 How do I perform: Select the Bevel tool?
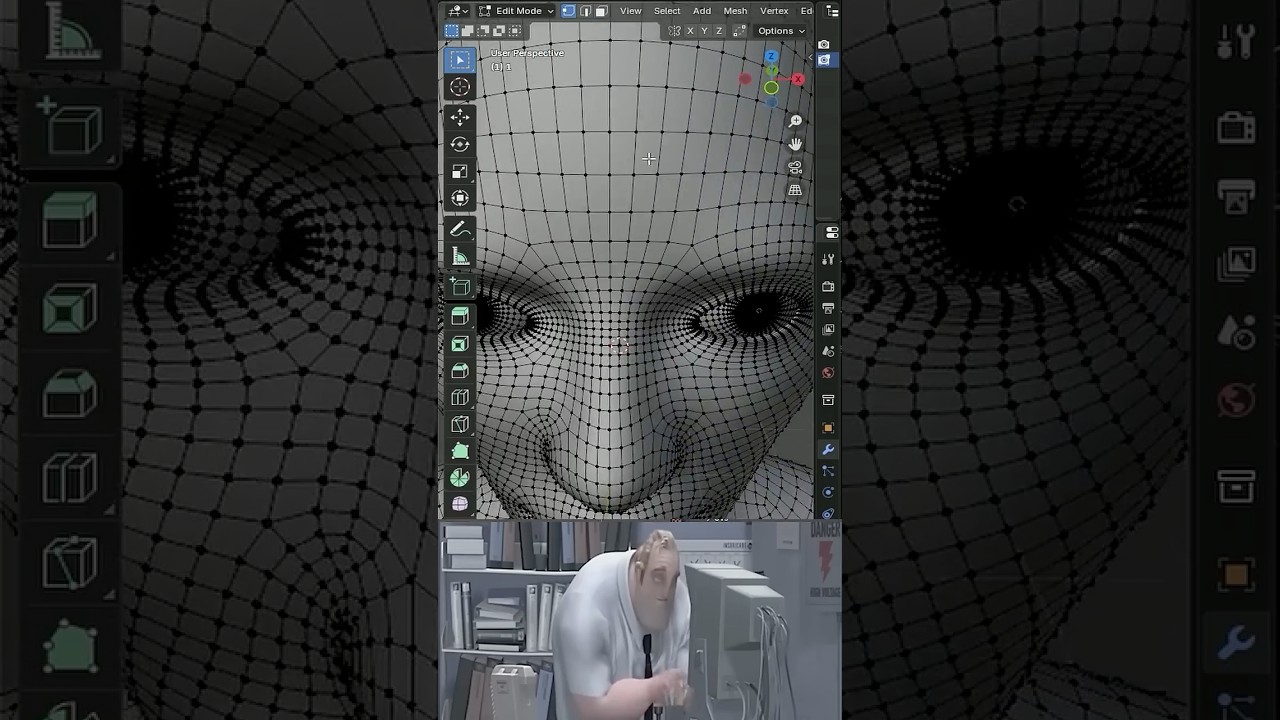[460, 371]
